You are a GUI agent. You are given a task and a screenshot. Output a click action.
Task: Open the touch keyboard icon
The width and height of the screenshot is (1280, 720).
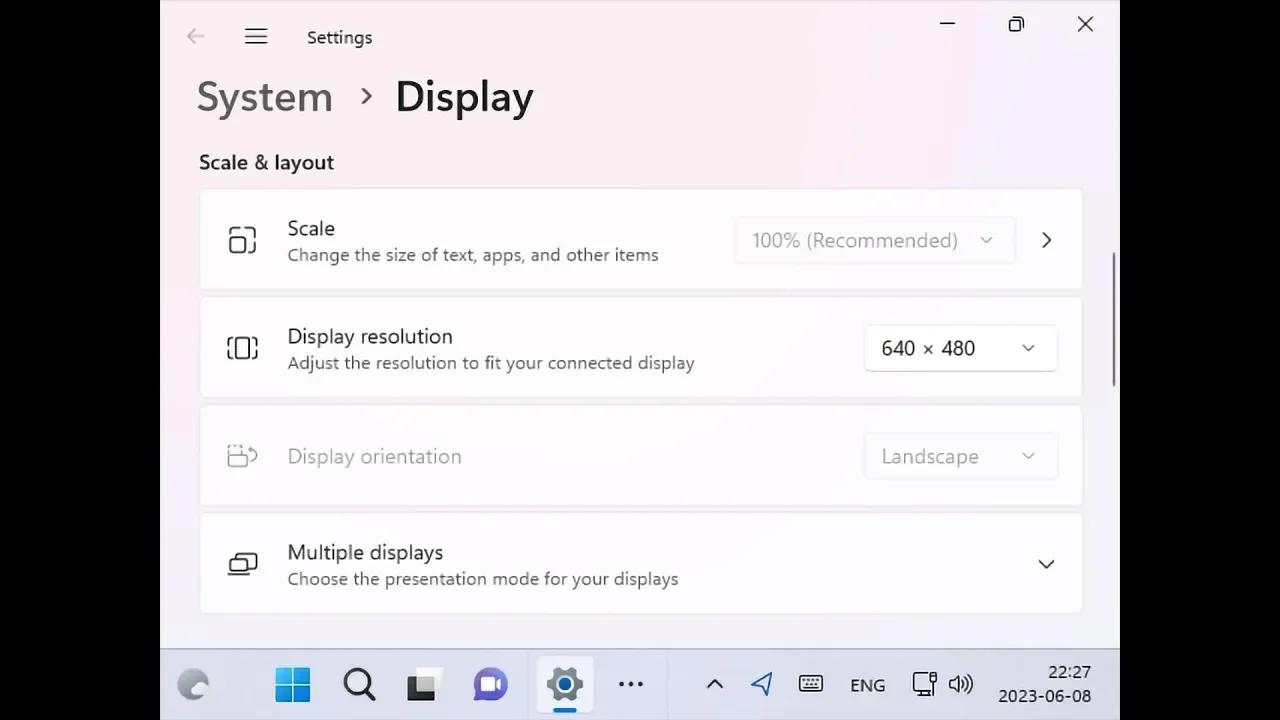[x=810, y=684]
